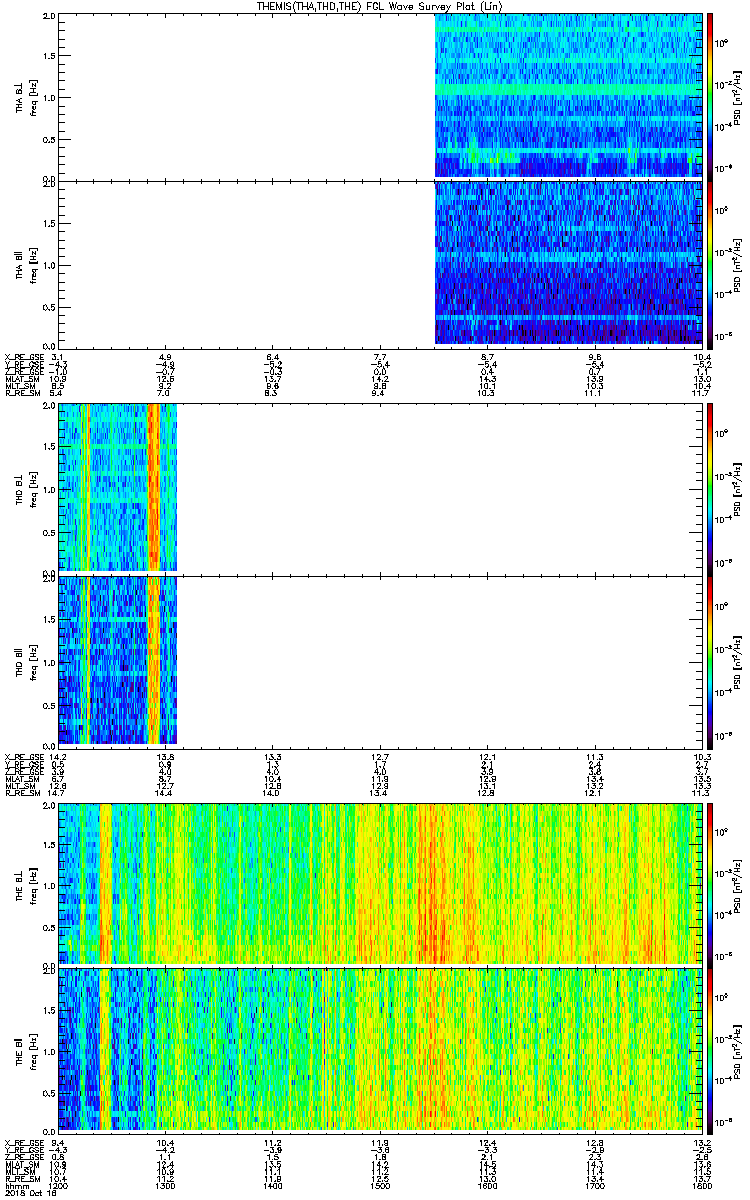Click the 1600 time tick label
Screen dimensions: 750x1200
tap(487, 1184)
